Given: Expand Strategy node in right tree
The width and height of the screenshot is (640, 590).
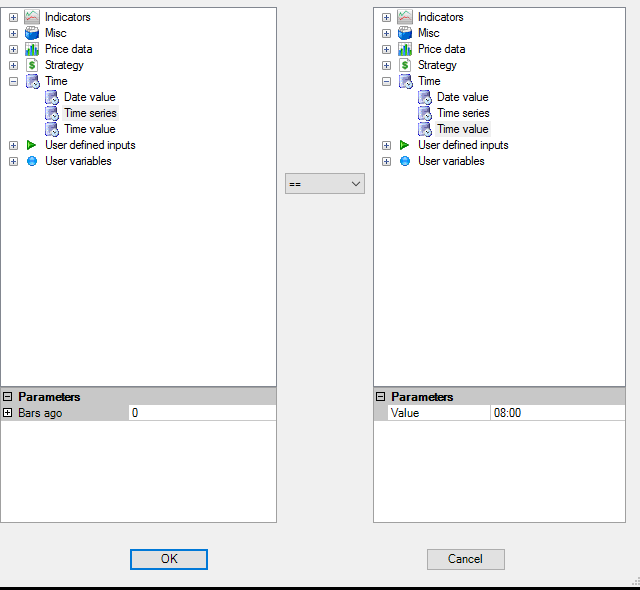Looking at the screenshot, I should 387,65.
